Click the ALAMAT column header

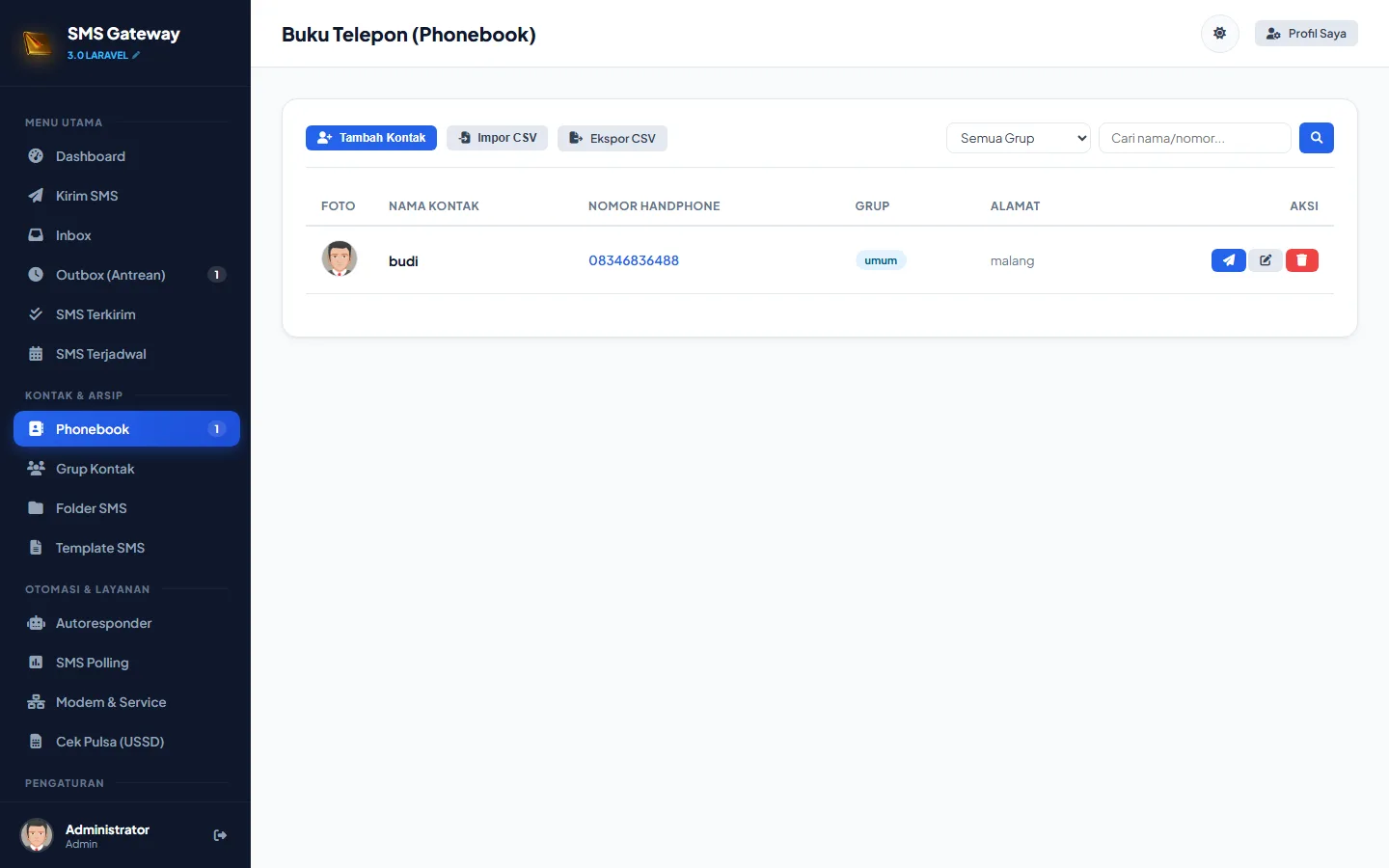pyautogui.click(x=1016, y=206)
